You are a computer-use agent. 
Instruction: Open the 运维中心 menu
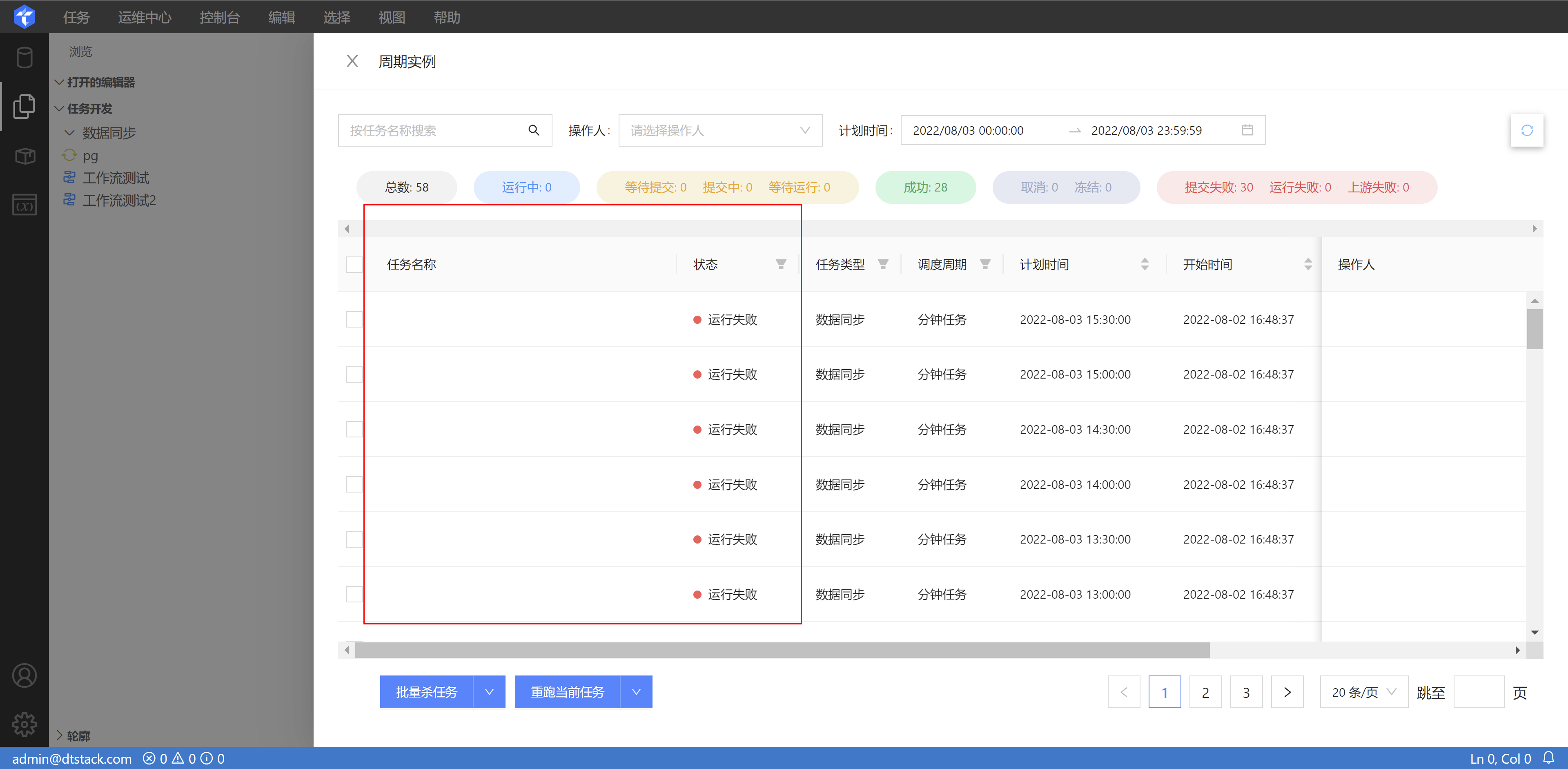click(x=144, y=17)
